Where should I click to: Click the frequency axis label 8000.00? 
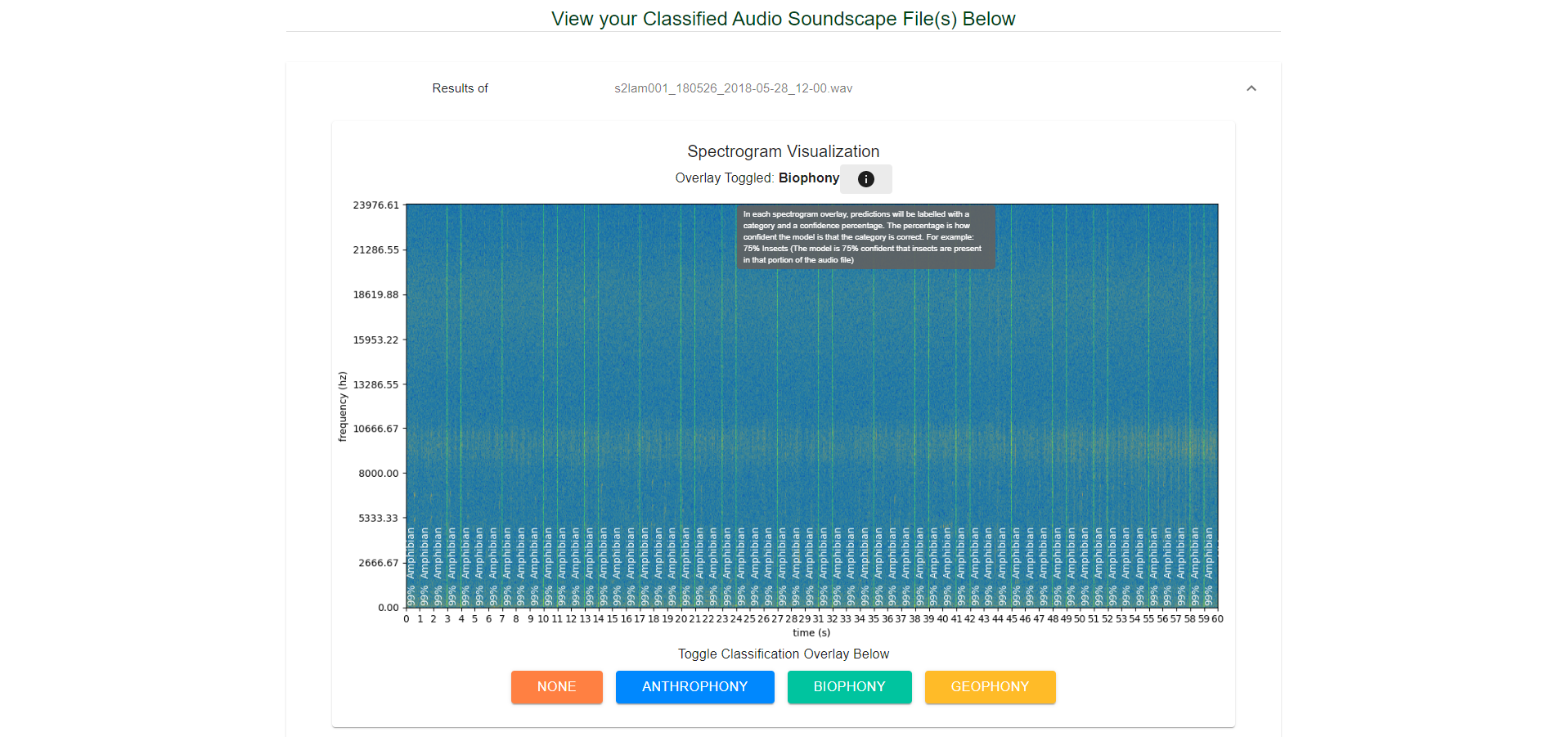tap(379, 474)
